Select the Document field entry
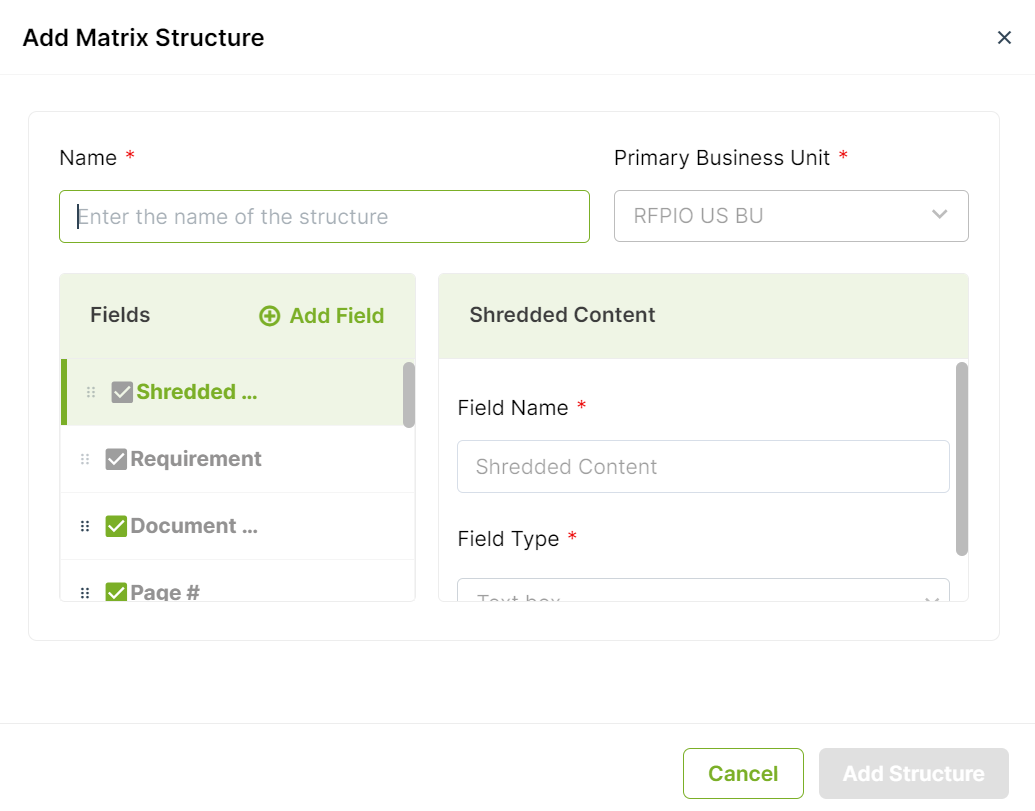 click(238, 526)
